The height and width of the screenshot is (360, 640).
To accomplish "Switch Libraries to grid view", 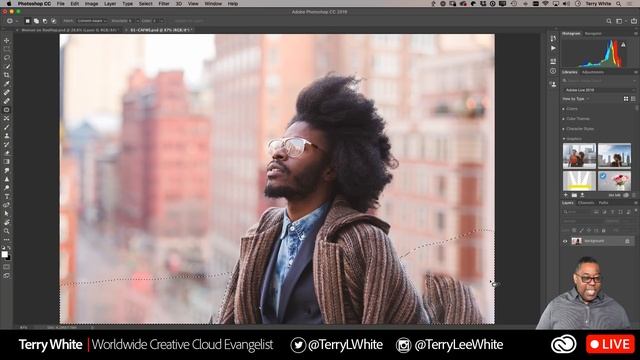I will pyautogui.click(x=626, y=99).
